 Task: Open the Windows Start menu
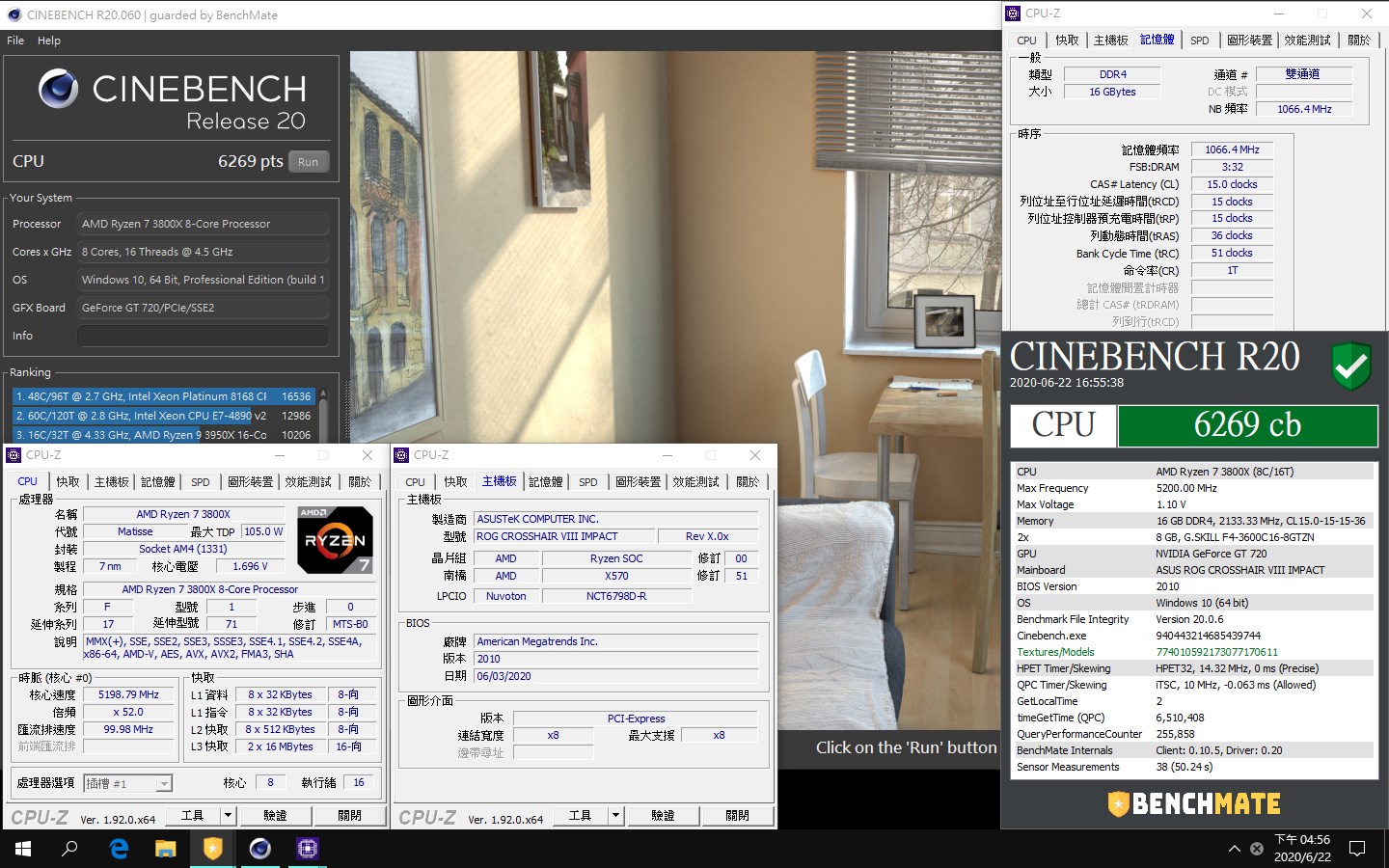[23, 849]
